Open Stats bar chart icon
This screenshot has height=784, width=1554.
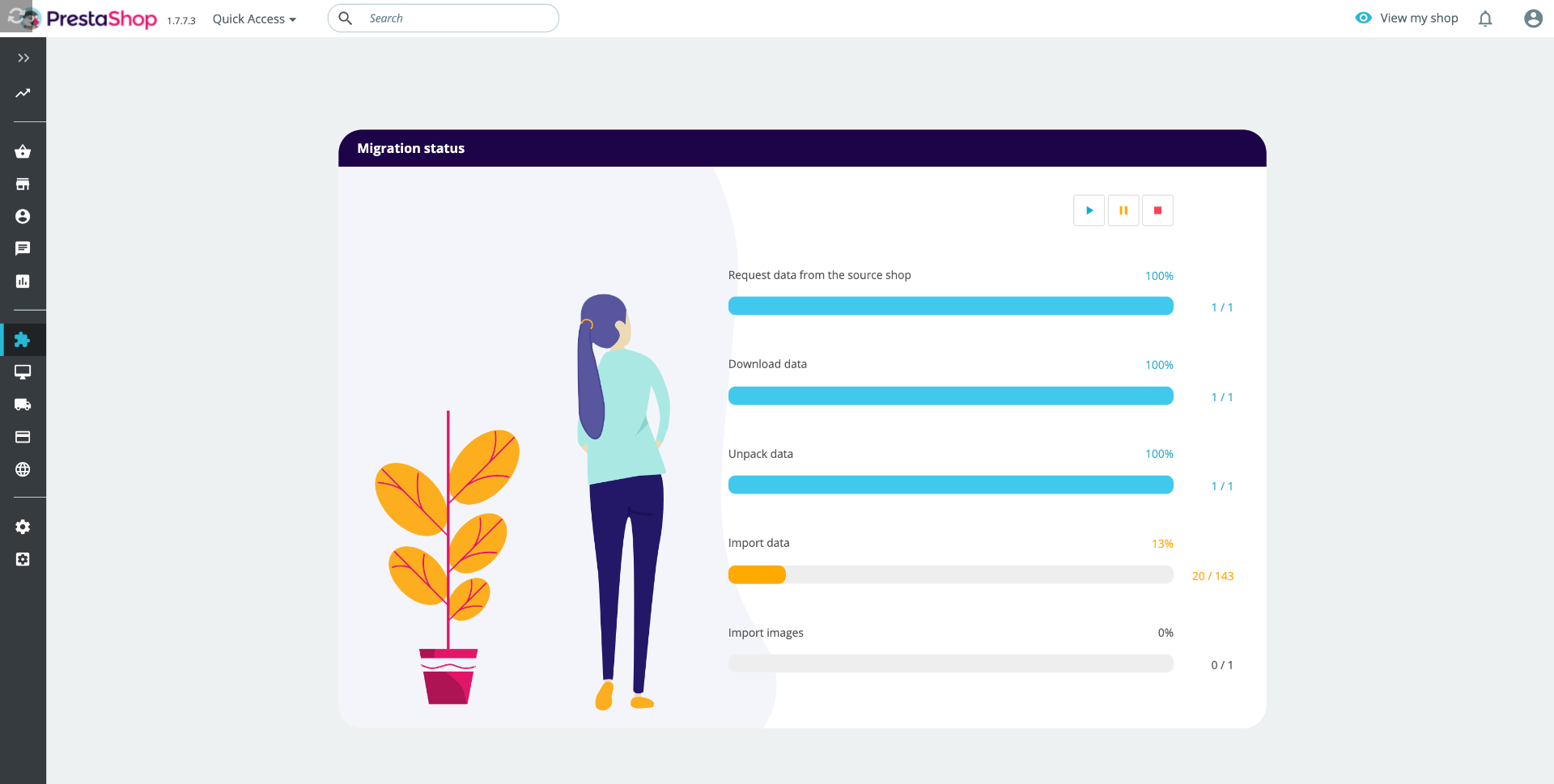(x=23, y=281)
